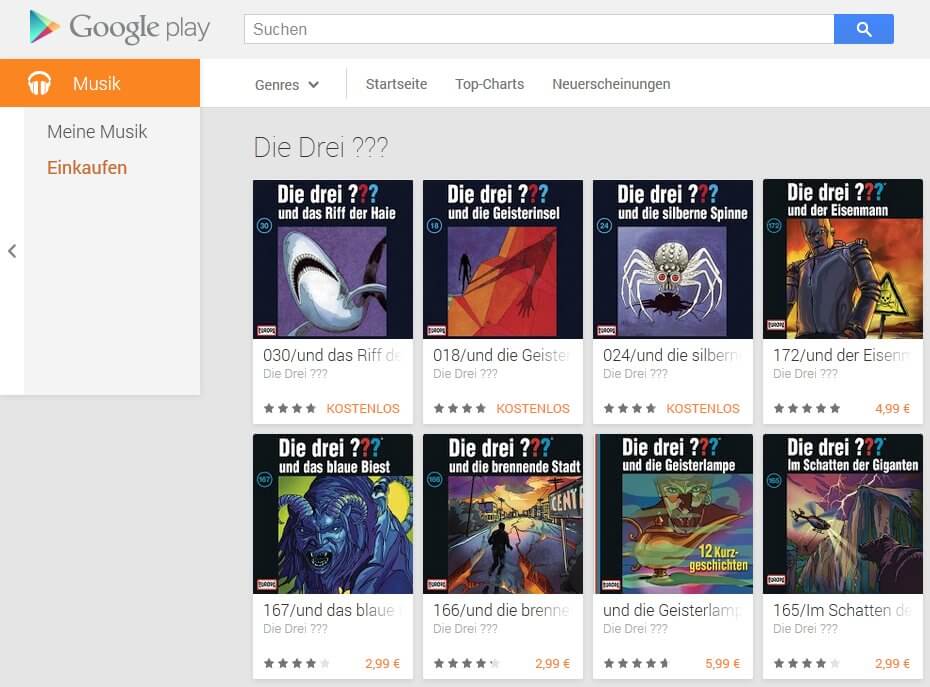The image size is (930, 687).
Task: Click 2,99 € price on 166 brennende Stadt
Action: tap(552, 664)
